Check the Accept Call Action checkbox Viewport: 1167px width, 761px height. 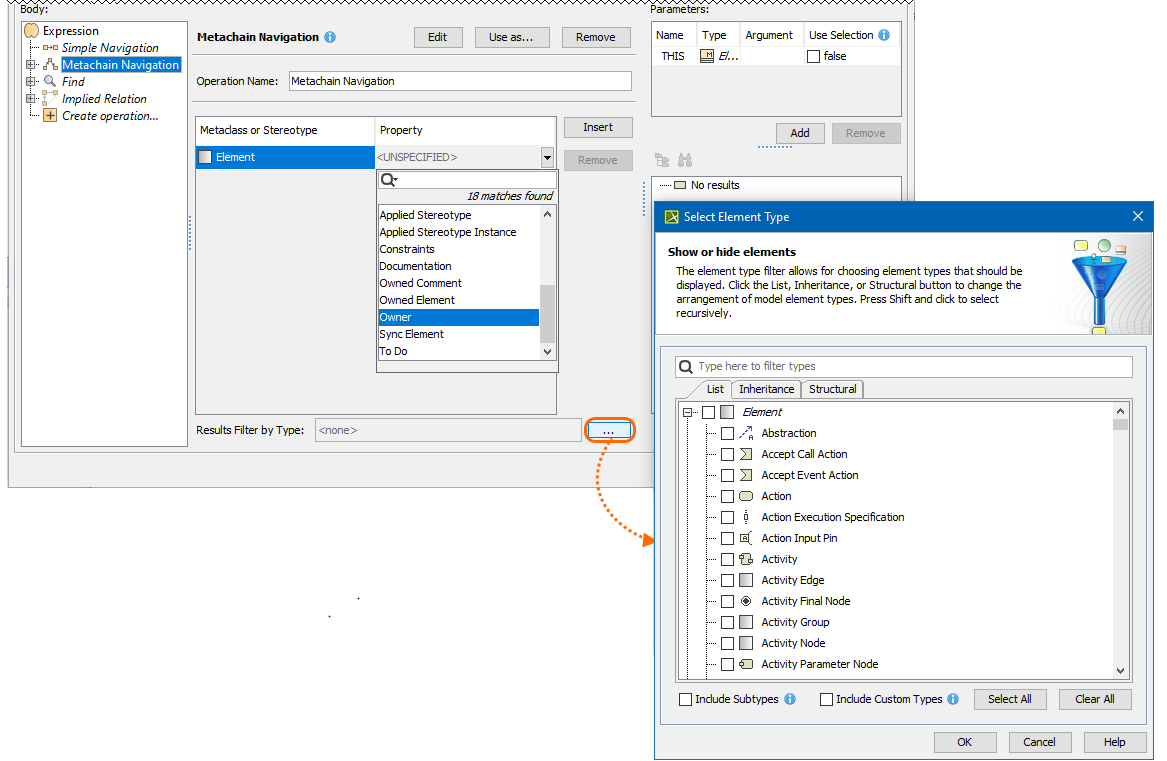(727, 454)
